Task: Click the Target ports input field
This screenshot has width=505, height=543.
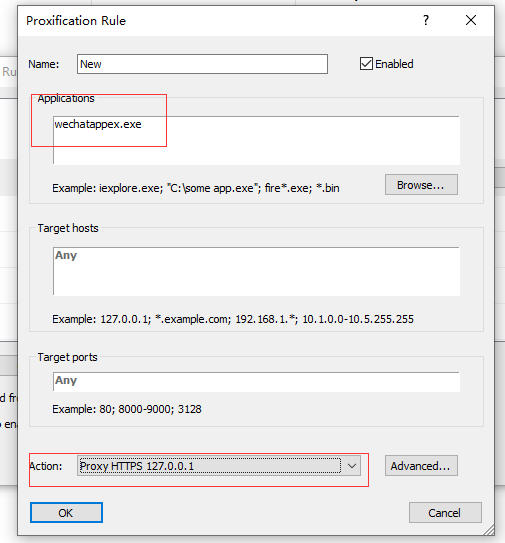Action: [256, 382]
